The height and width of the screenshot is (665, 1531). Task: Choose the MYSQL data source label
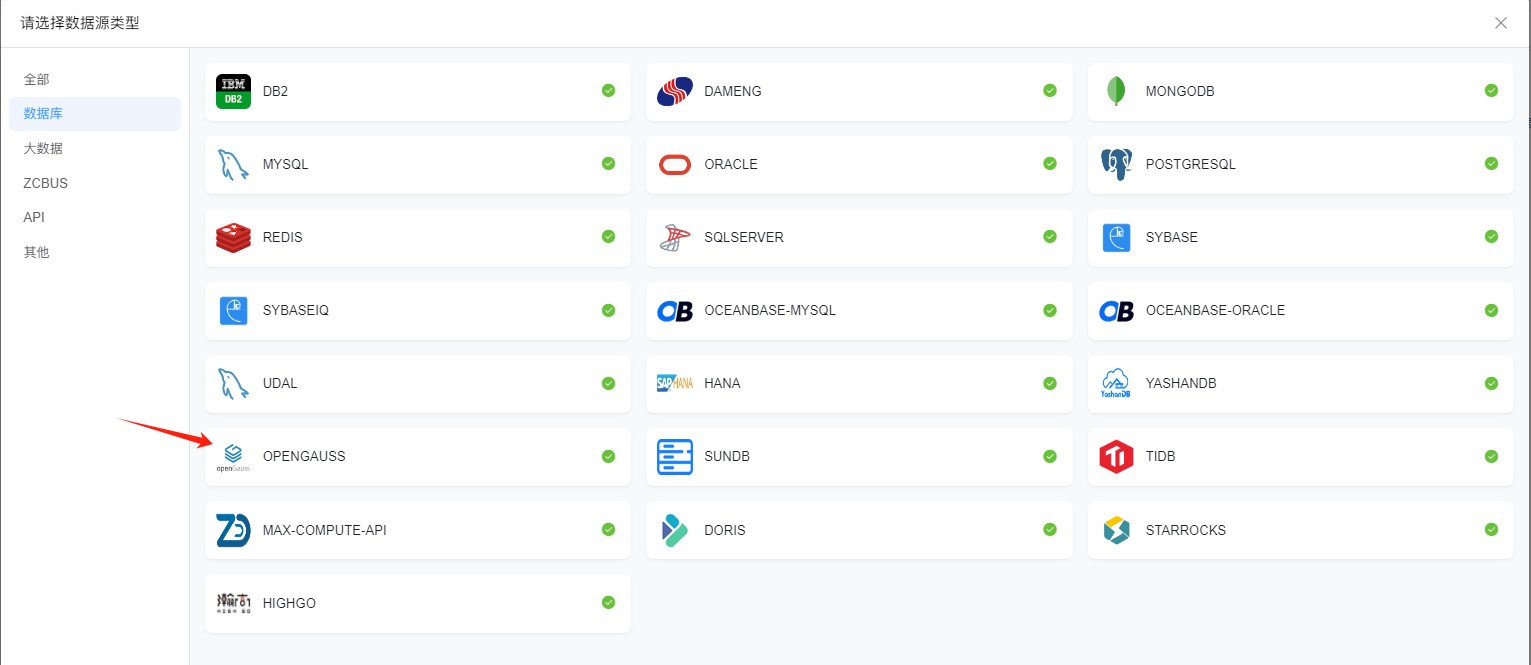tap(286, 164)
